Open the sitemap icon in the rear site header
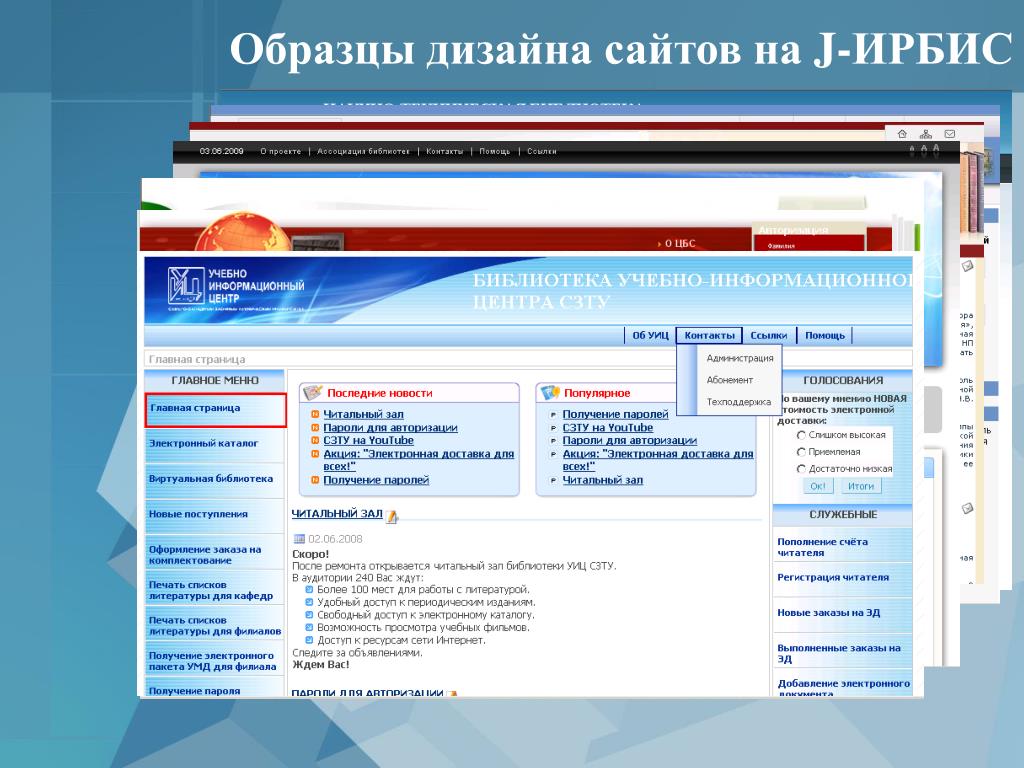1024x768 pixels. (x=926, y=134)
